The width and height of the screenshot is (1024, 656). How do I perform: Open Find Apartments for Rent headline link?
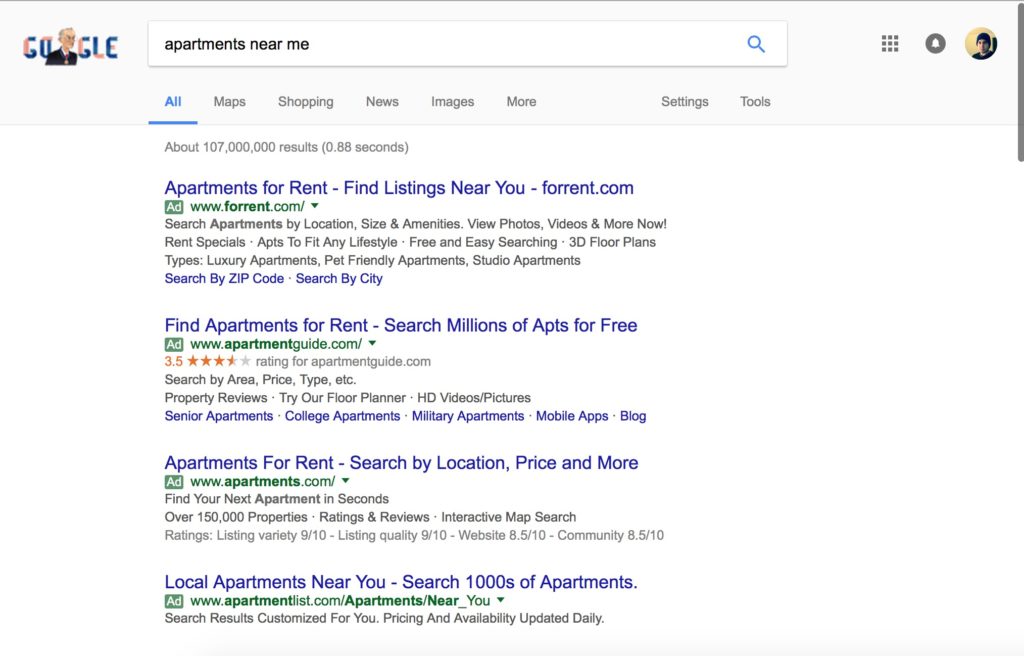(x=401, y=325)
